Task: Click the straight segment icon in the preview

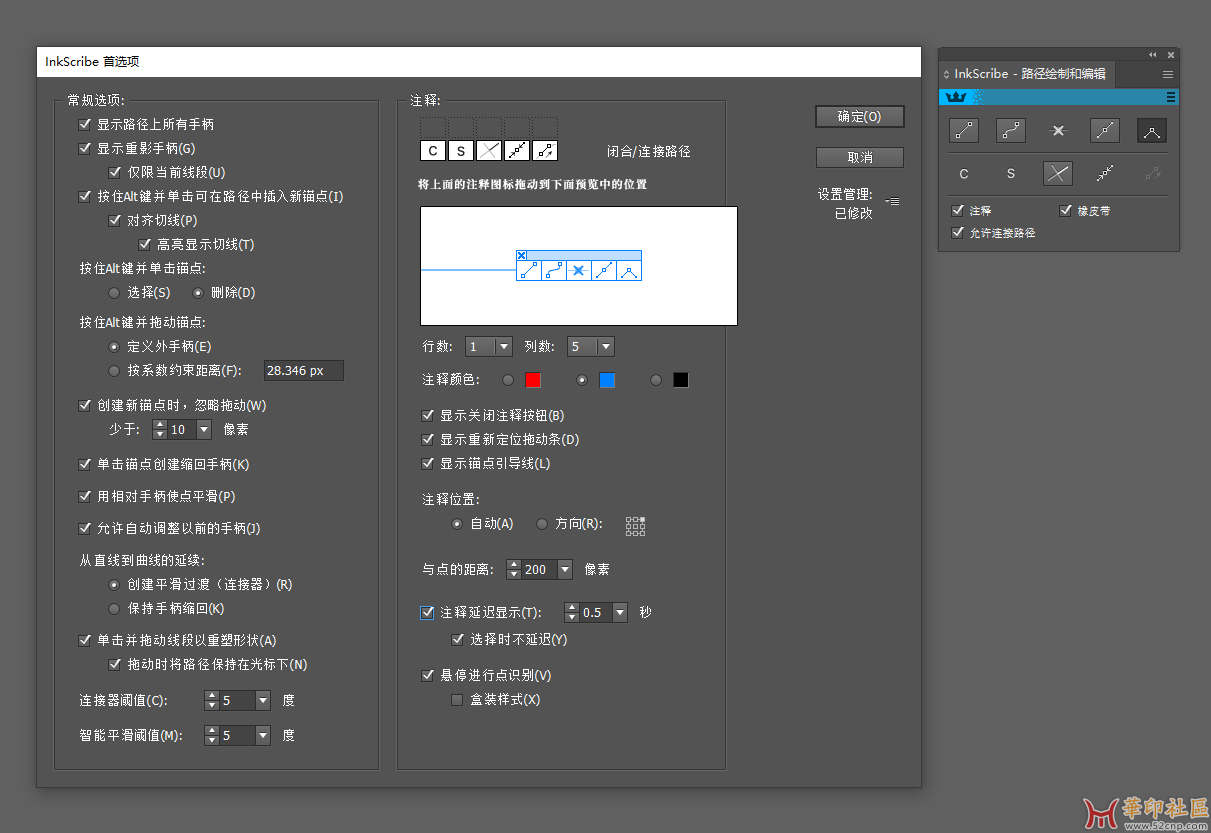Action: pyautogui.click(x=529, y=271)
